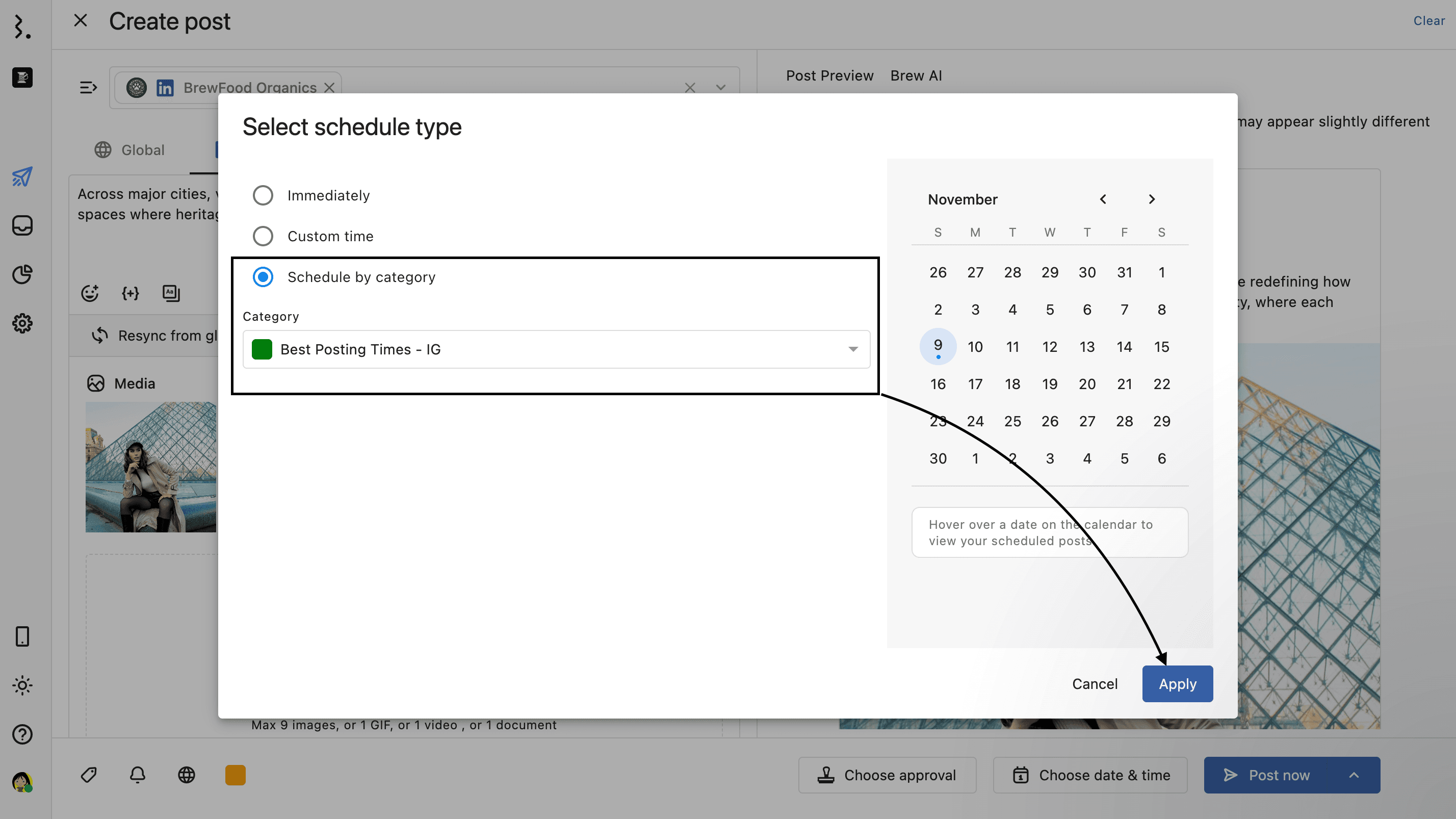Select the Immediately radio option

pos(263,195)
